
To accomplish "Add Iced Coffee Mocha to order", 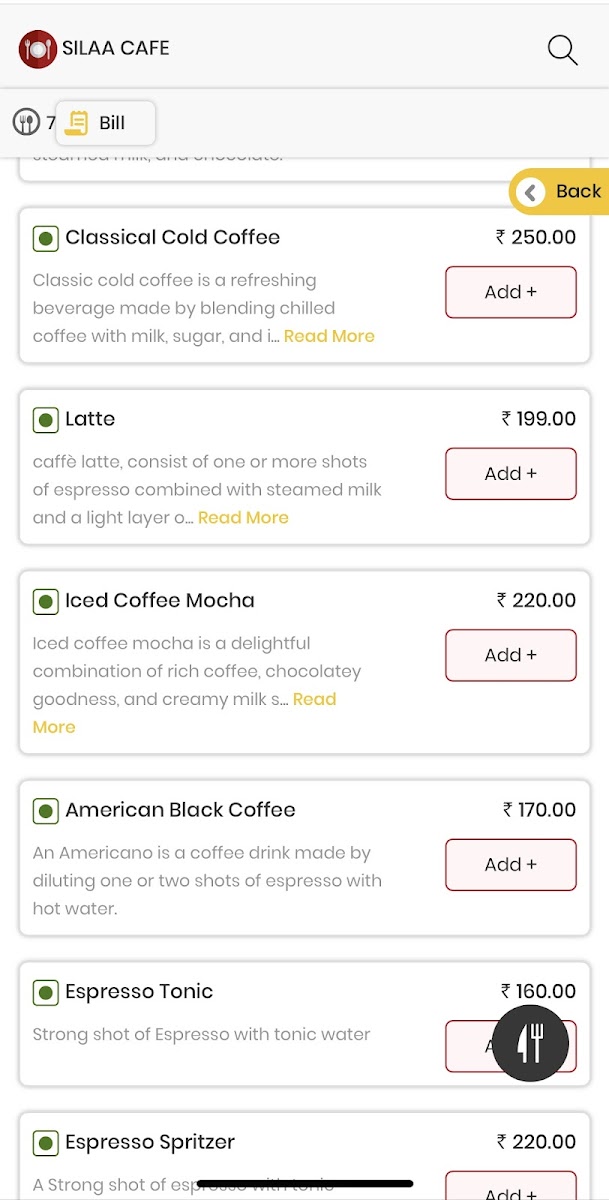I will coord(510,656).
